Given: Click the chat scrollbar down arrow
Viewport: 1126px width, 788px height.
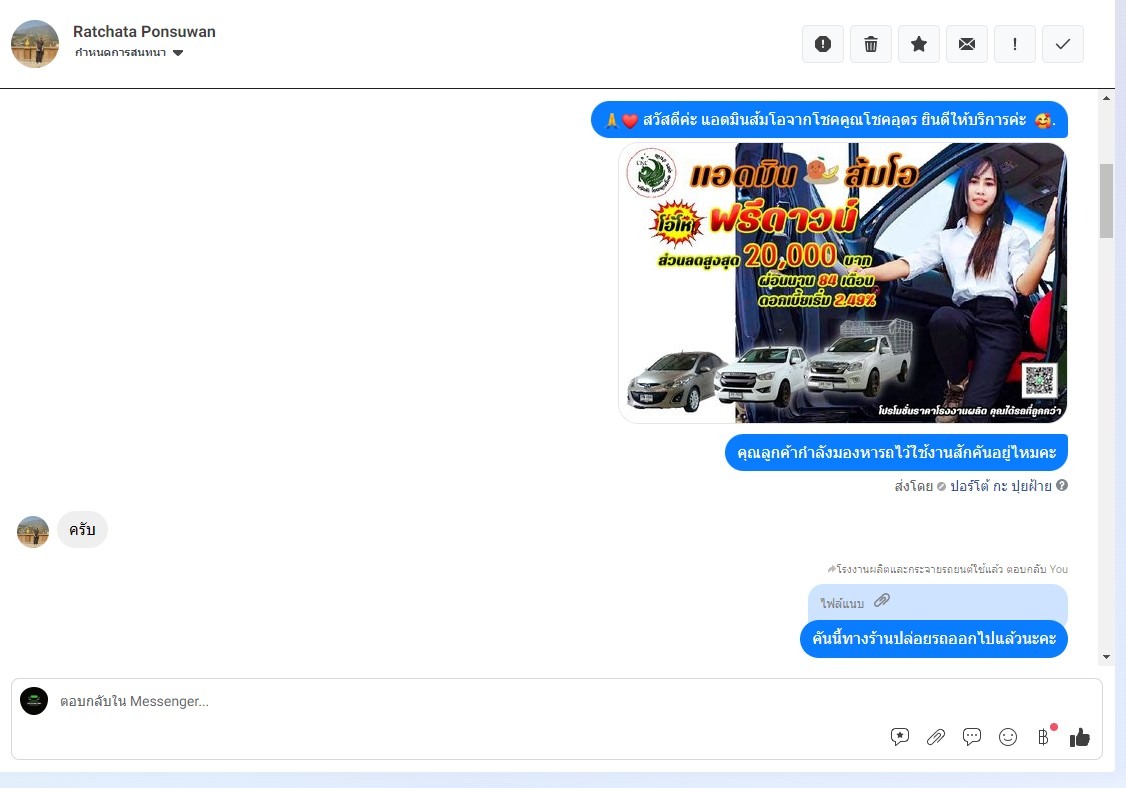Looking at the screenshot, I should 1106,657.
